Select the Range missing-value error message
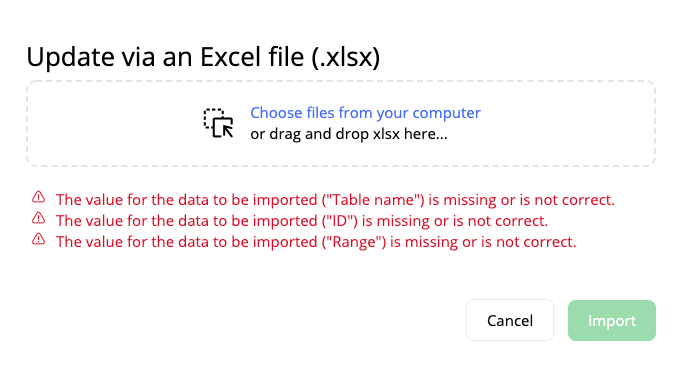Screen dimensions: 680x366 tap(316, 242)
